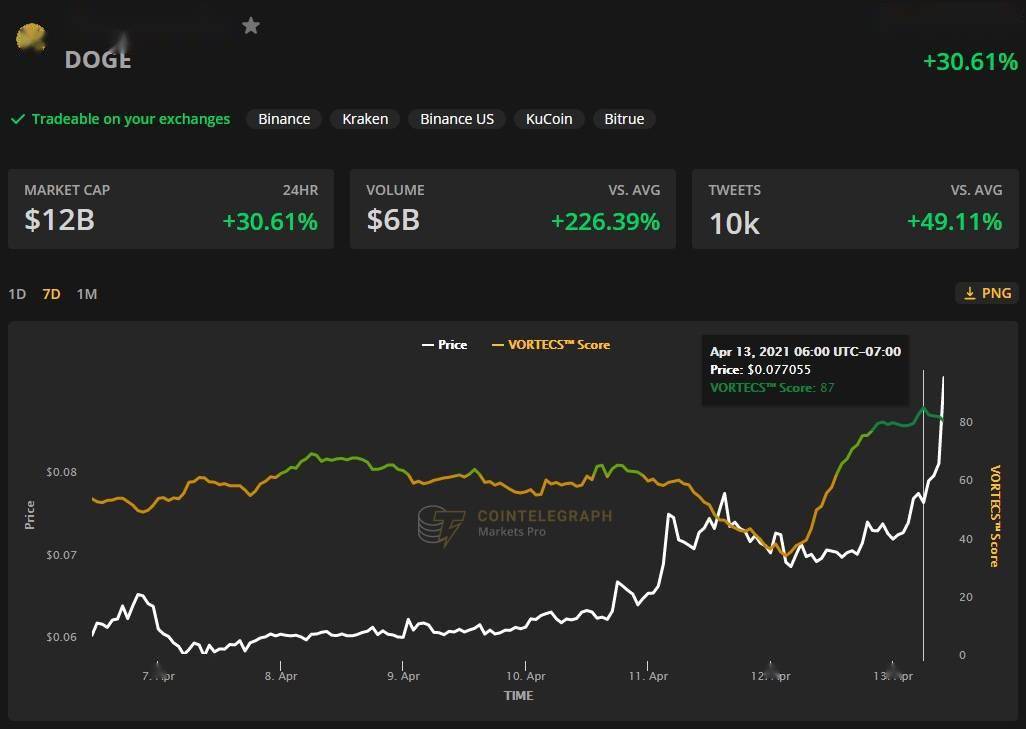
Task: Switch chart range to 1M
Action: point(87,294)
